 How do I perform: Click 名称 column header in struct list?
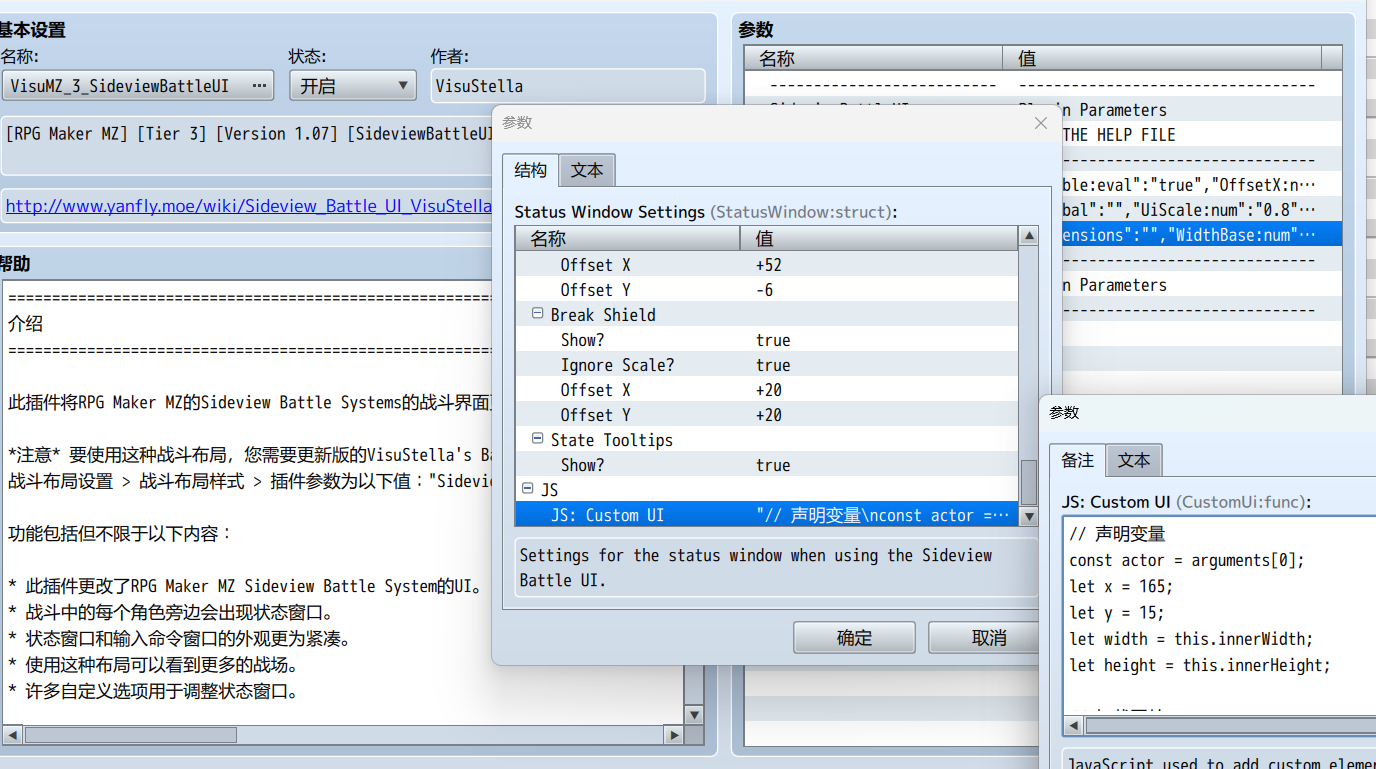click(628, 239)
